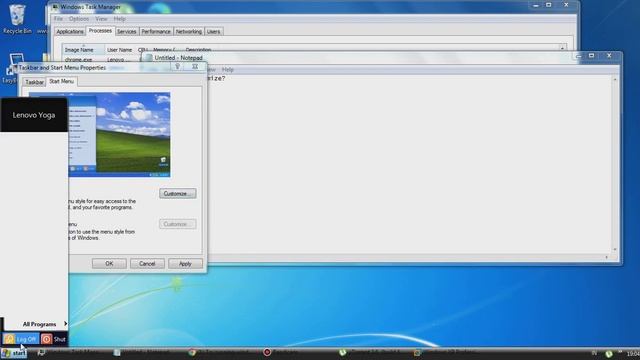Switch to the Performance tab
Image resolution: width=640 pixels, height=360 pixels.
coord(156,31)
